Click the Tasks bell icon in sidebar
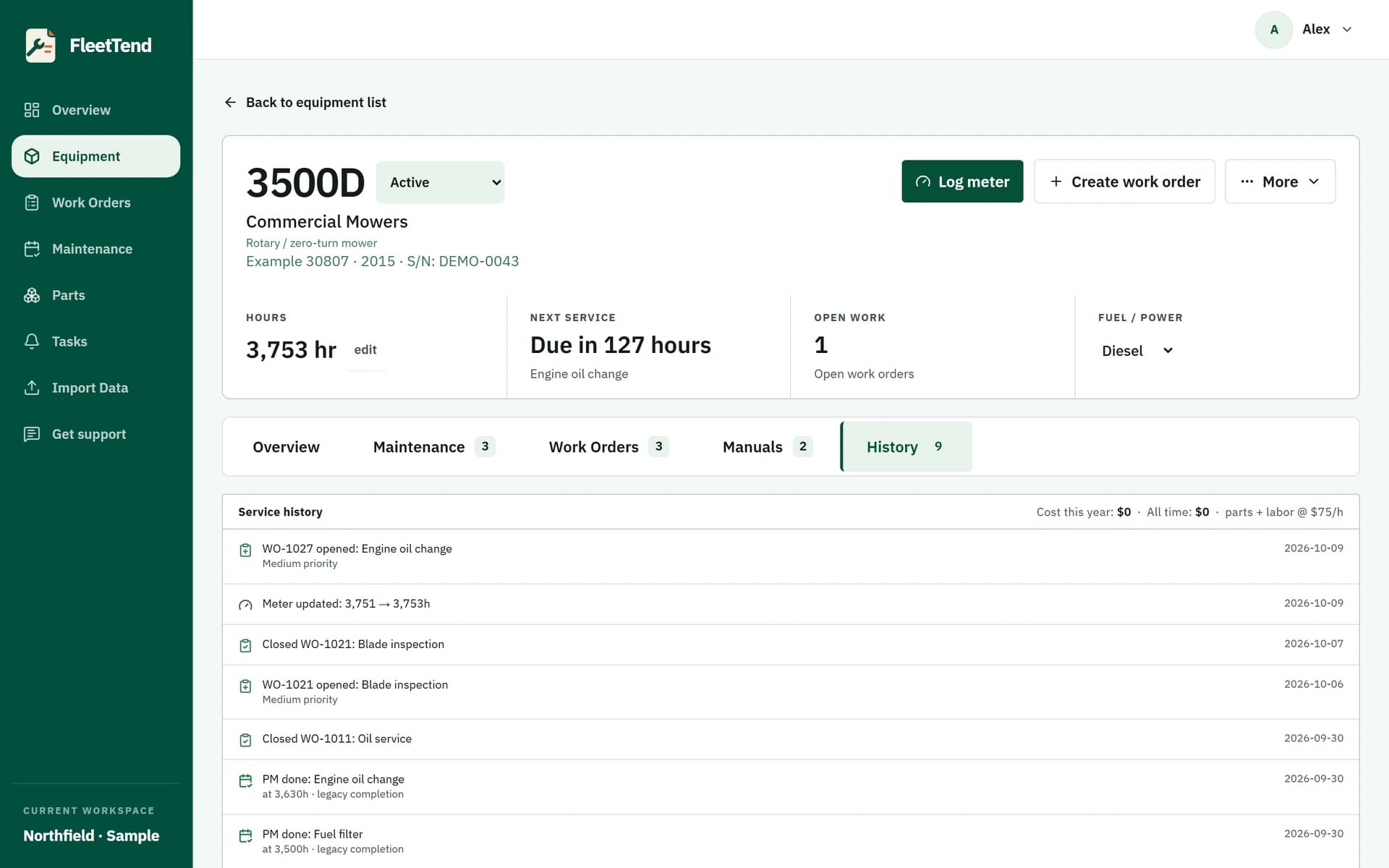 (x=32, y=341)
